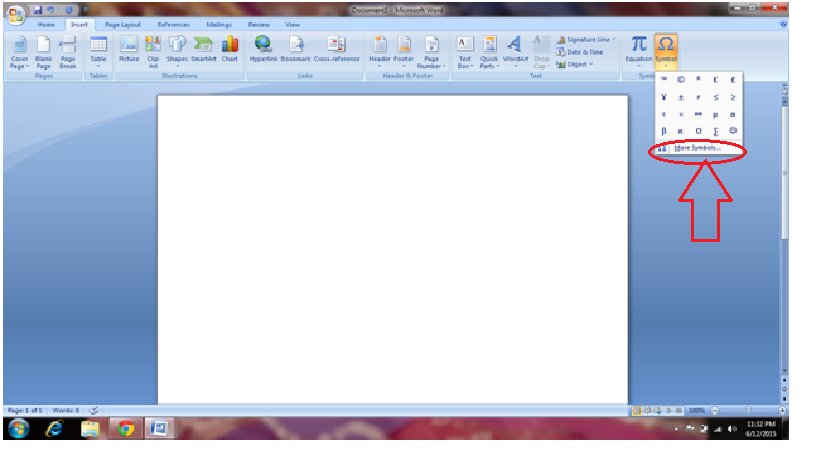Open the Quick Parts dropdown
The image size is (819, 460).
point(489,52)
